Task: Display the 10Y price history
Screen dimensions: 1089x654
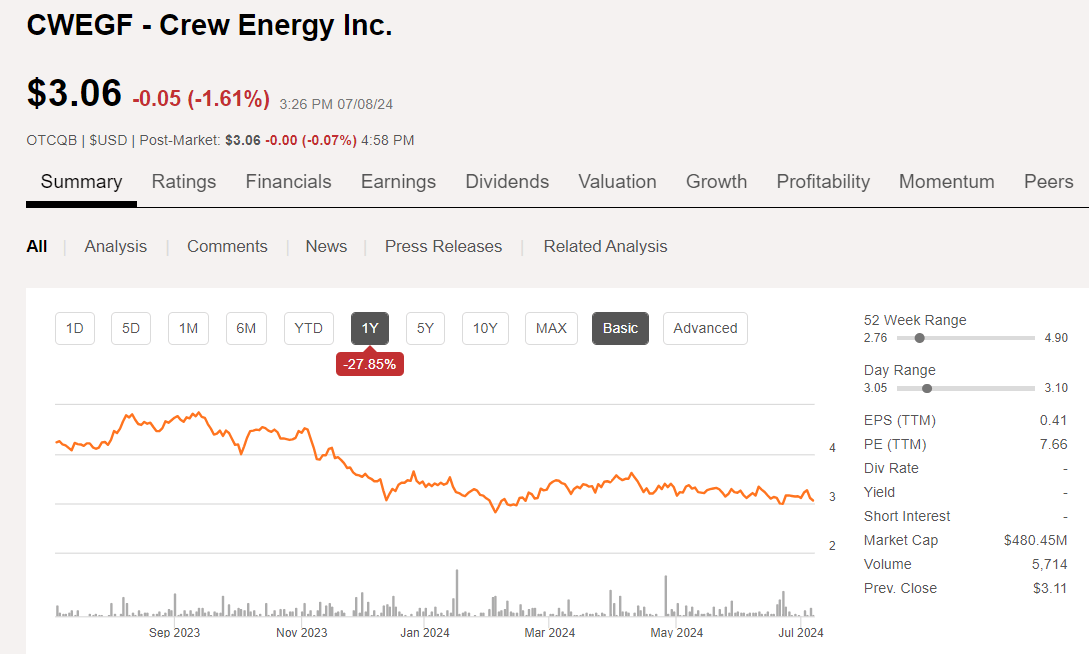Action: 484,328
